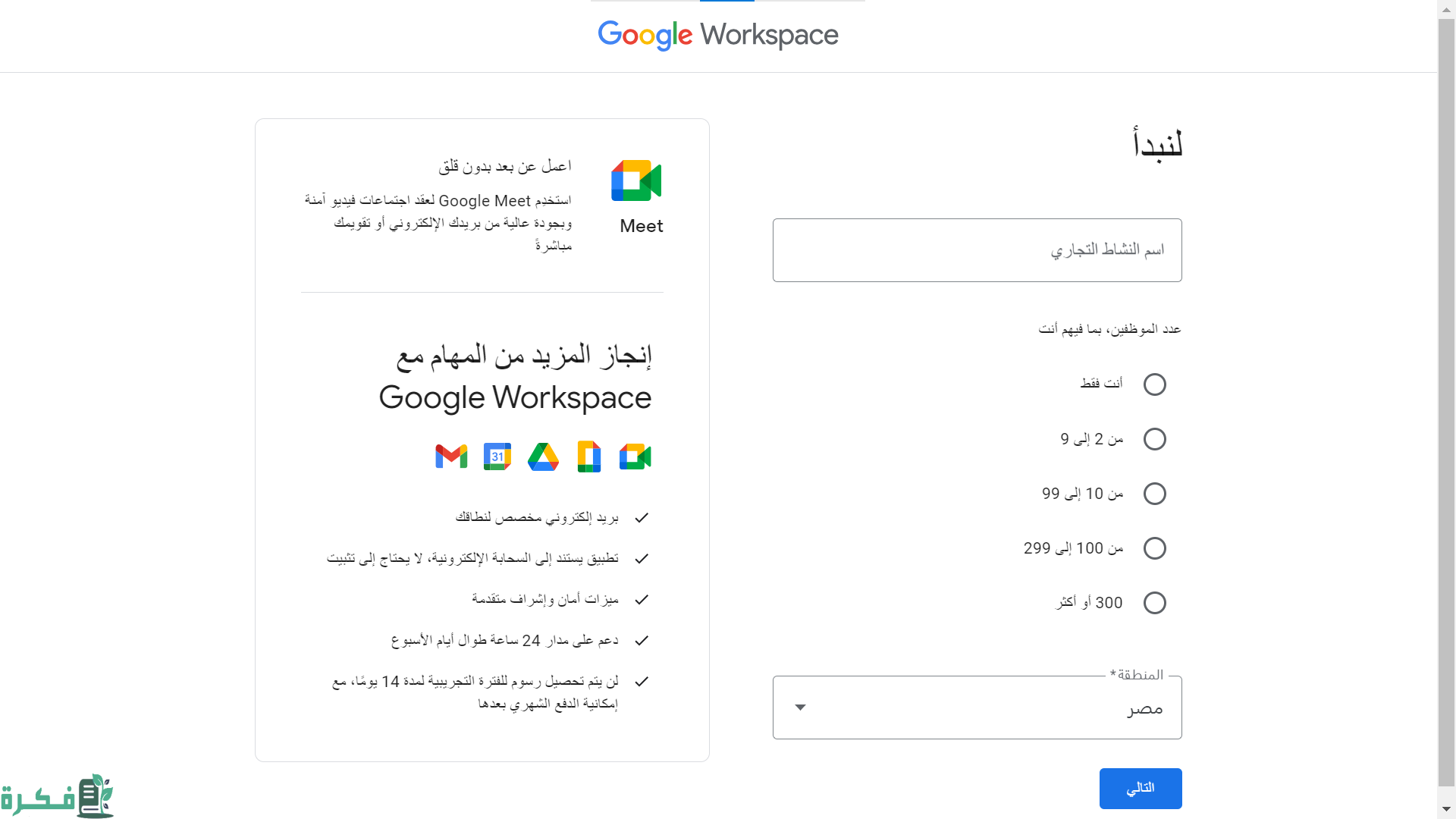1456x819 pixels.
Task: Click the scrollbar up arrow
Action: (1446, 8)
